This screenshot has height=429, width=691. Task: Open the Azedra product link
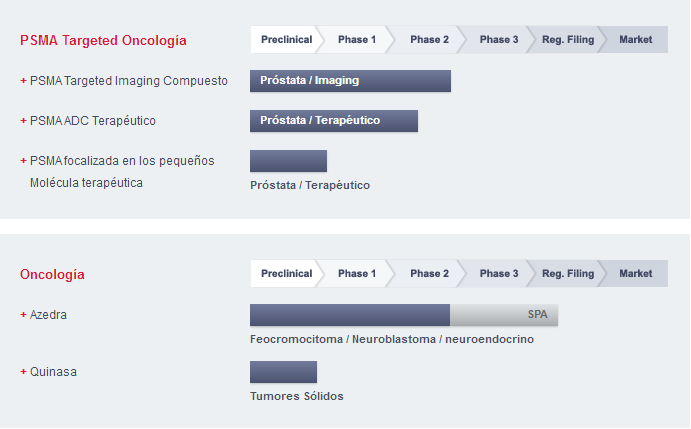pyautogui.click(x=48, y=315)
